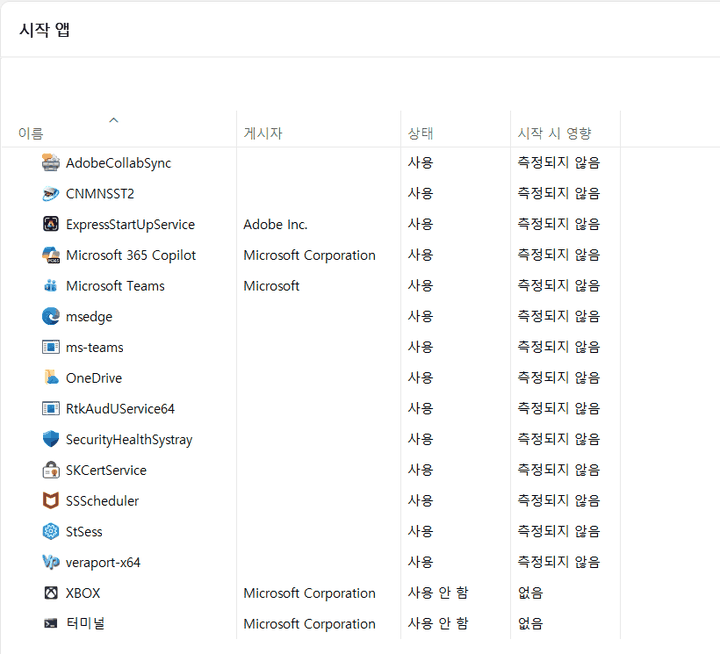This screenshot has height=654, width=720.
Task: Click the OneDrive cloud folder icon
Action: coord(51,378)
